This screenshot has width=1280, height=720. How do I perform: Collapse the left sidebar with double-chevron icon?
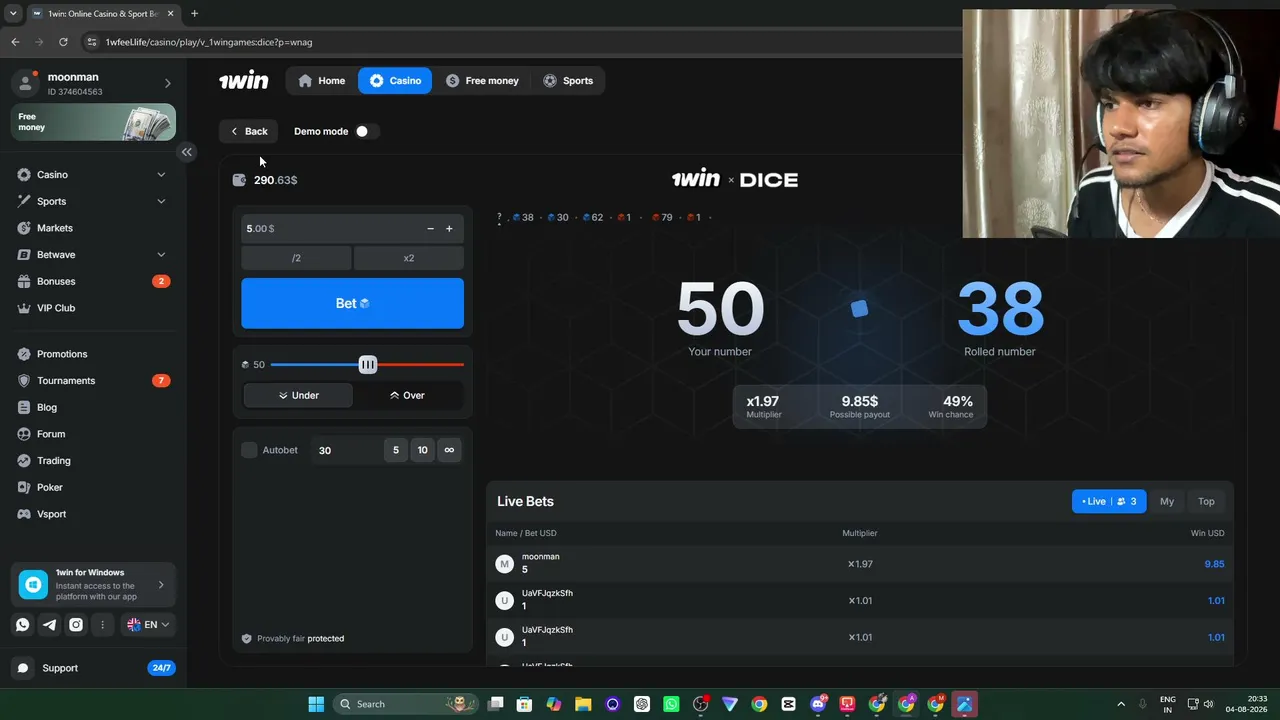pyautogui.click(x=186, y=152)
